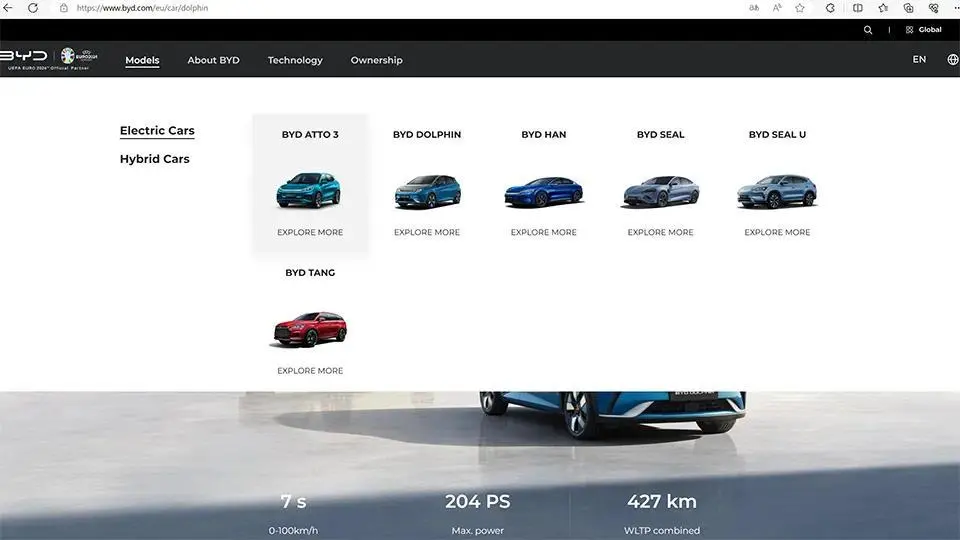
Task: Explore more about BYD HAN
Action: (544, 232)
